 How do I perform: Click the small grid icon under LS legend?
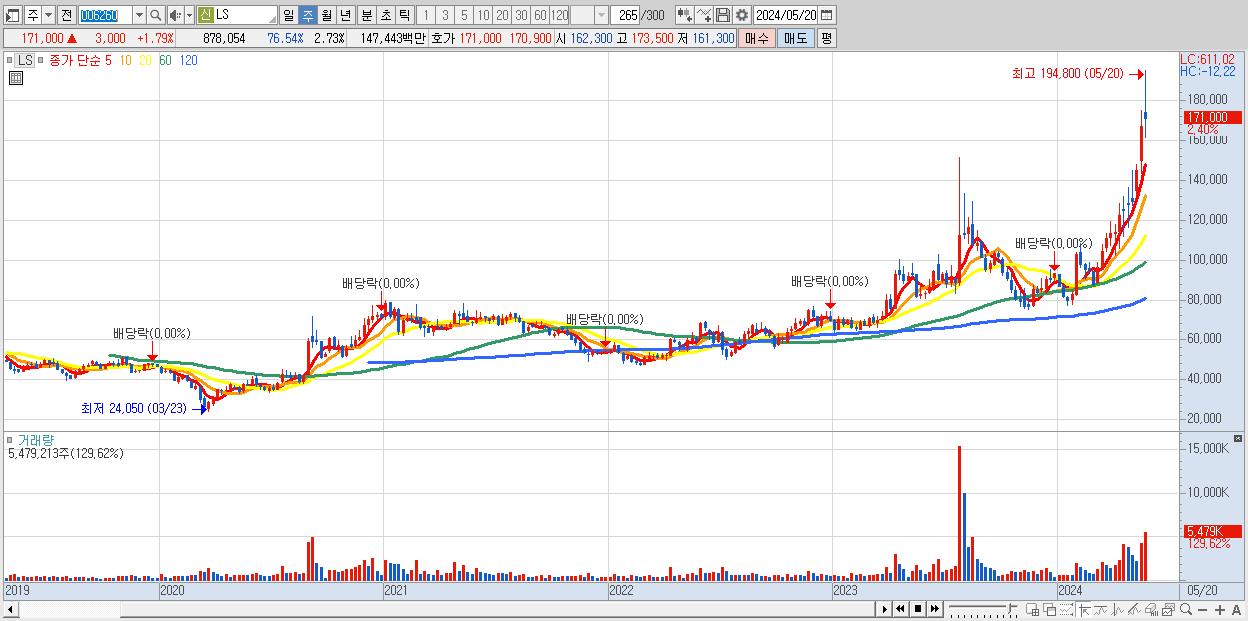pyautogui.click(x=16, y=78)
